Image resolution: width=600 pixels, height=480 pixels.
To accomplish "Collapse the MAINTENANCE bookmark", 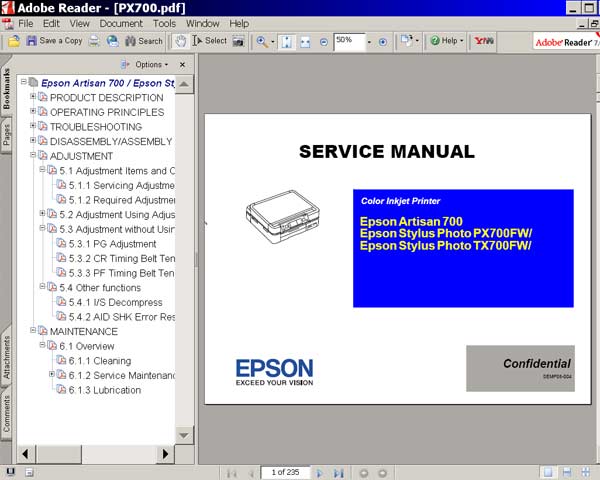I will click(33, 330).
